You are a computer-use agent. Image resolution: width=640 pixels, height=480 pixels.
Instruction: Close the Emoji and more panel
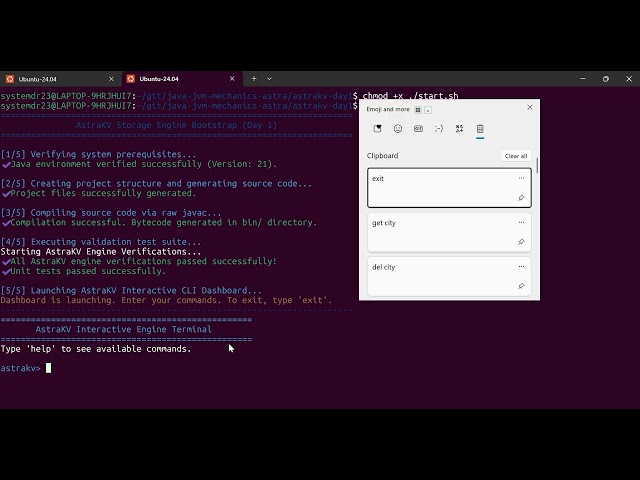[x=530, y=107]
